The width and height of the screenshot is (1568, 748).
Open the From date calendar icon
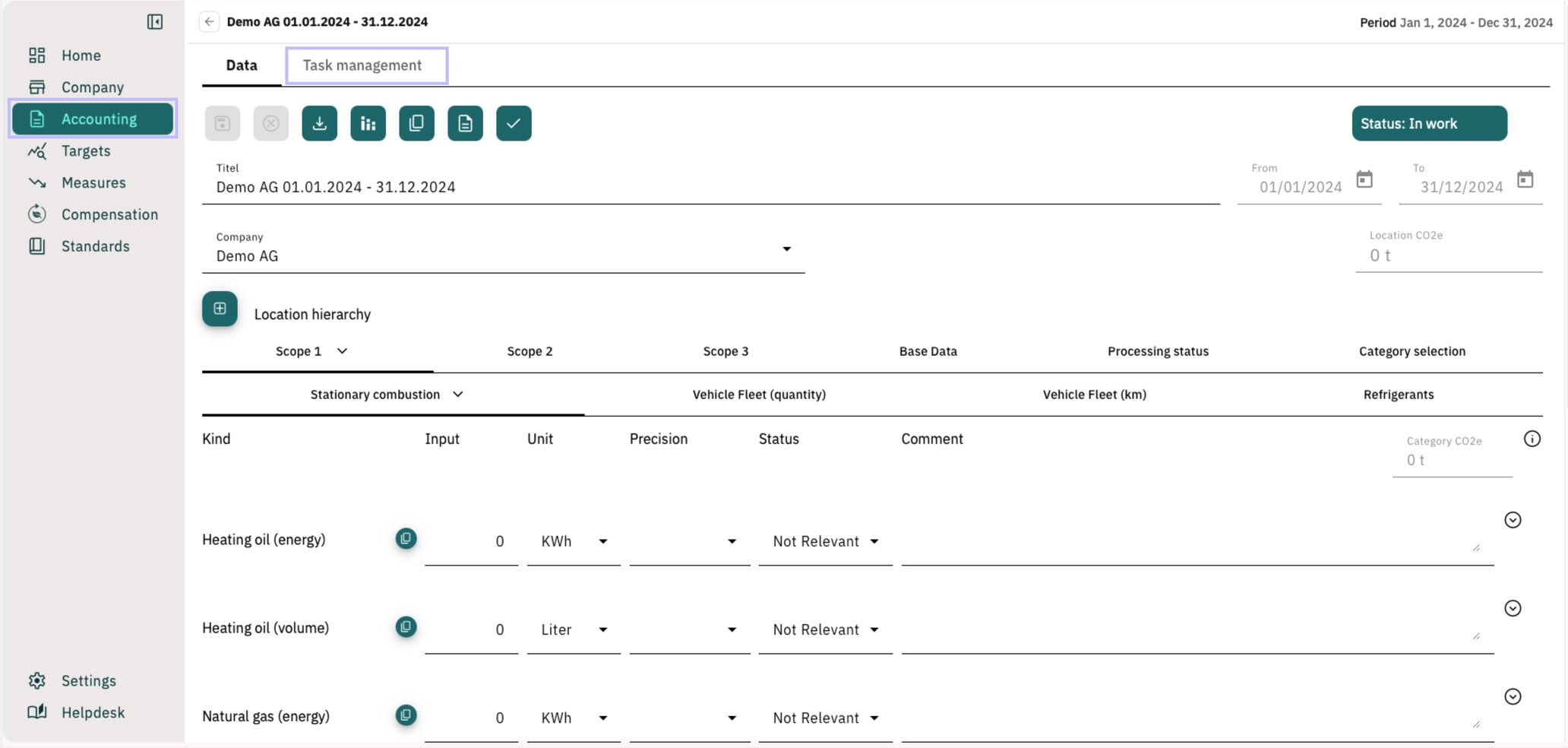(x=1364, y=179)
